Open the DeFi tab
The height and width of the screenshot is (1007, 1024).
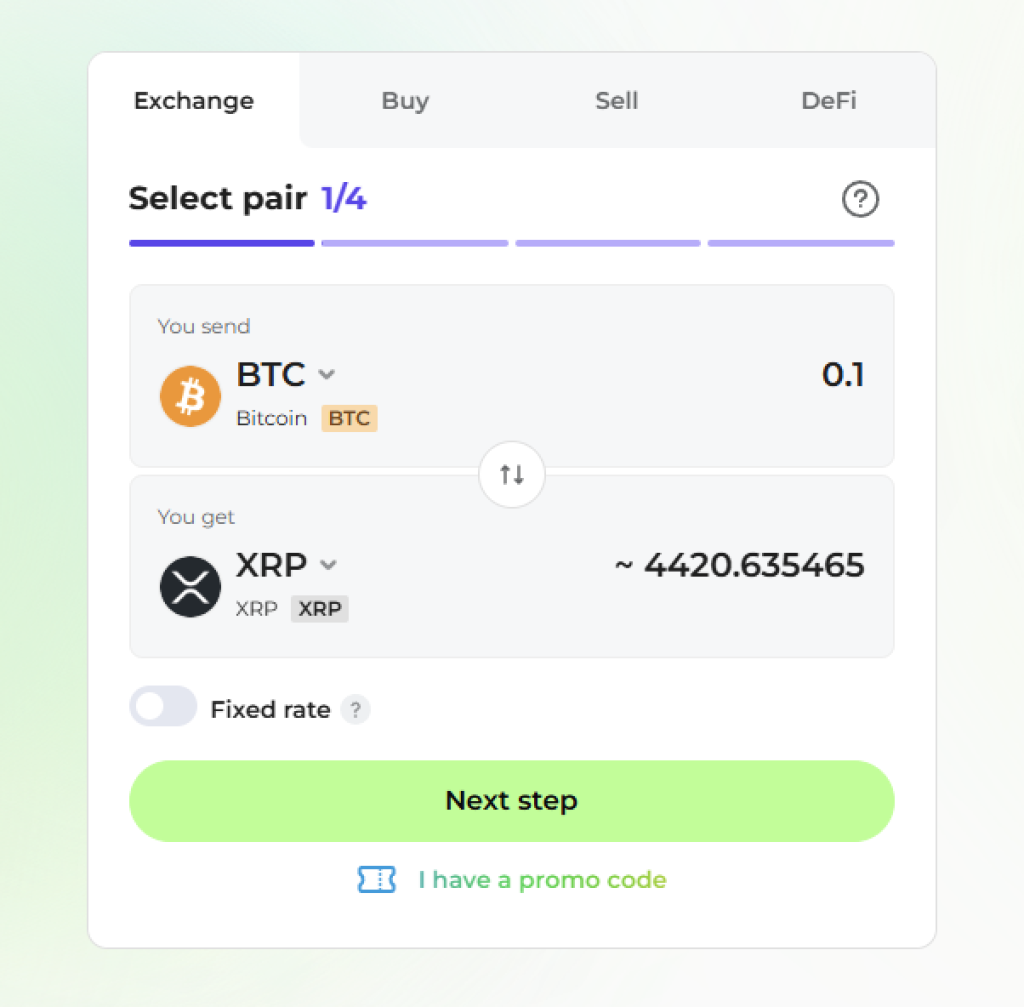pyautogui.click(x=829, y=101)
